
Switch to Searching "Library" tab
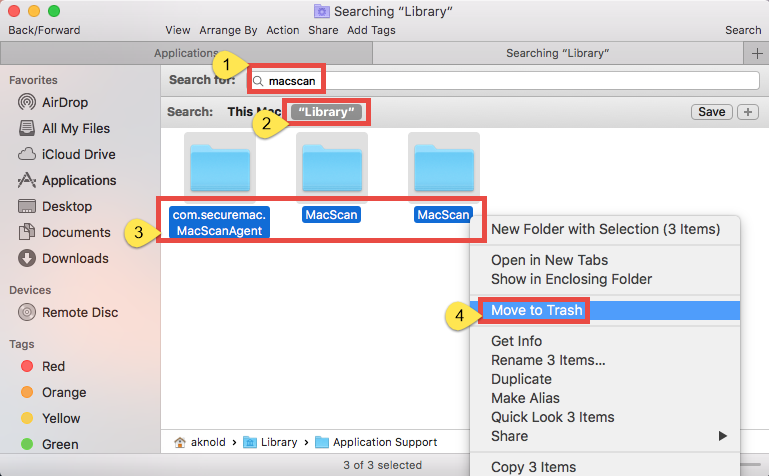(558, 53)
